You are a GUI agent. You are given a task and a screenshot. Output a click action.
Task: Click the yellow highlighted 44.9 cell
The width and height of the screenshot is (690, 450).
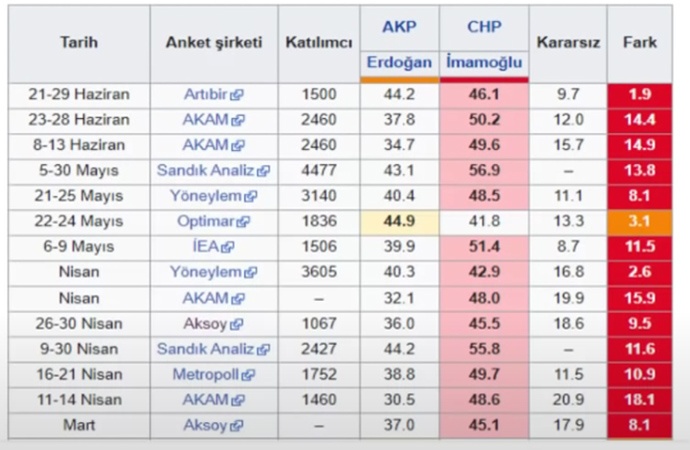tap(399, 222)
